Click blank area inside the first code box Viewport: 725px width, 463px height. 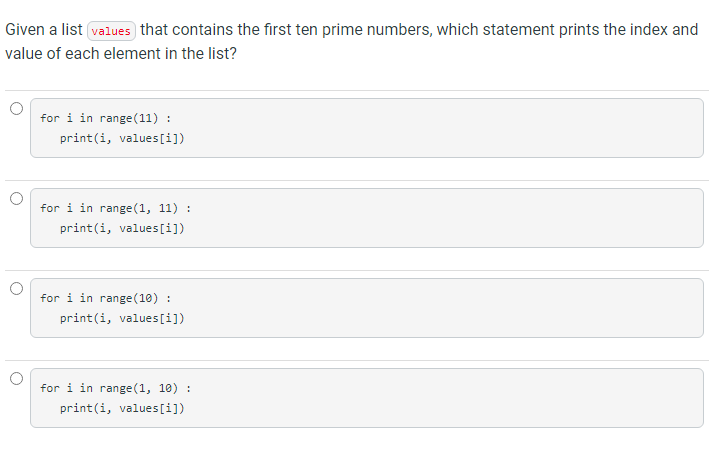point(439,128)
